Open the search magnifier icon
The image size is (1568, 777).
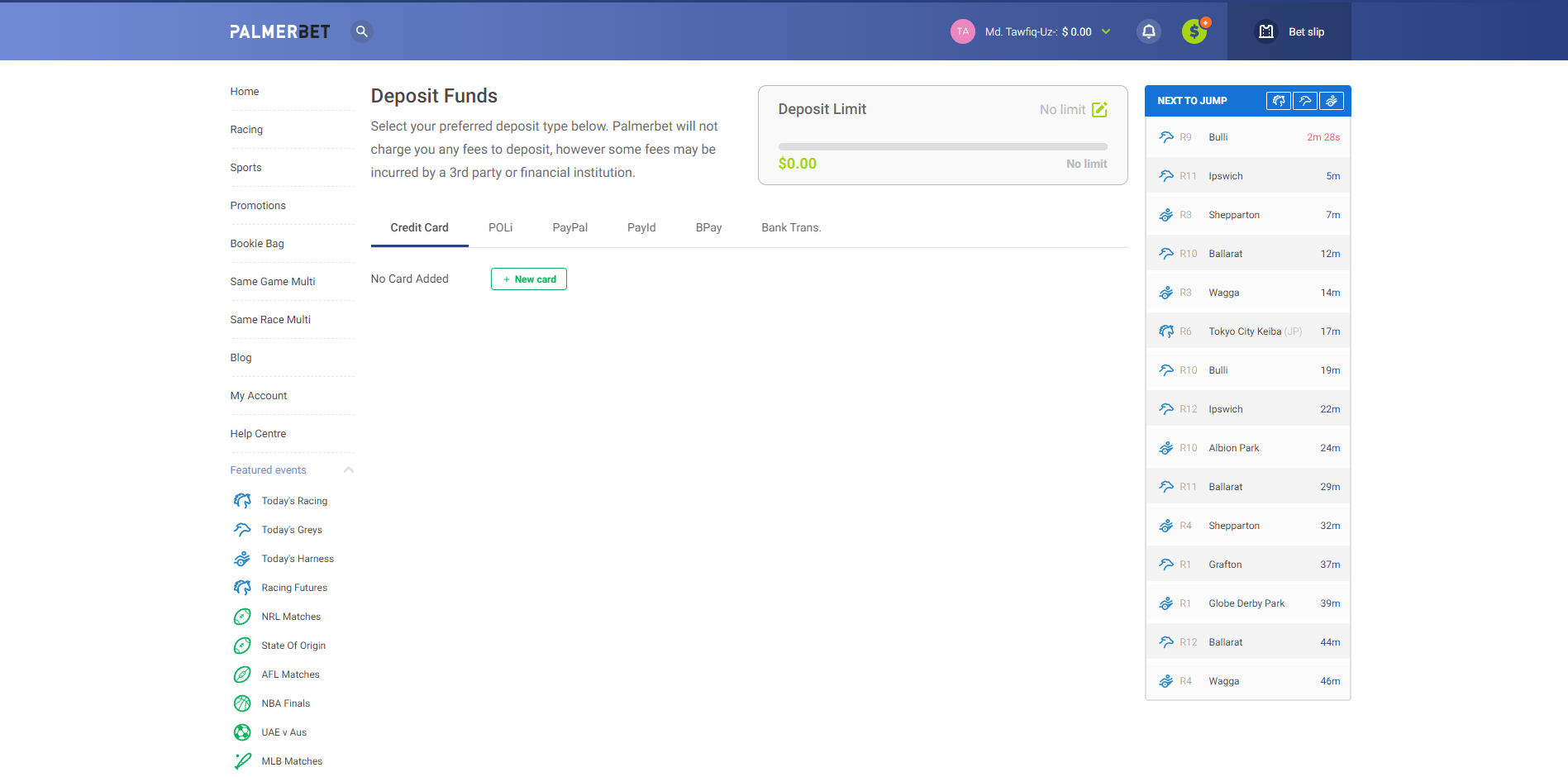[361, 31]
